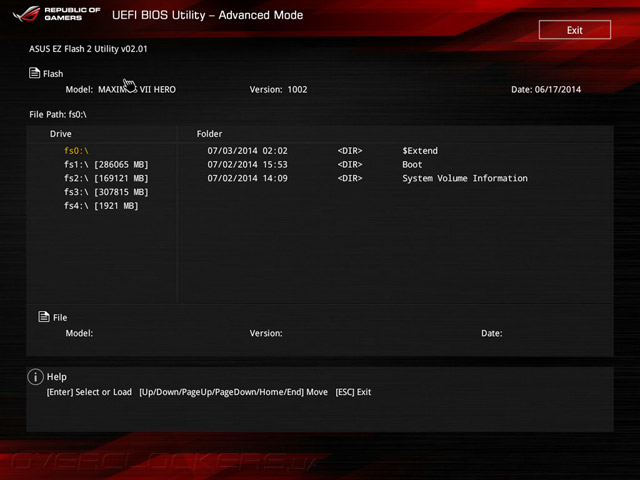Screen dimensions: 640x480
Task: Click the Help info icon
Action: pyautogui.click(x=36, y=376)
